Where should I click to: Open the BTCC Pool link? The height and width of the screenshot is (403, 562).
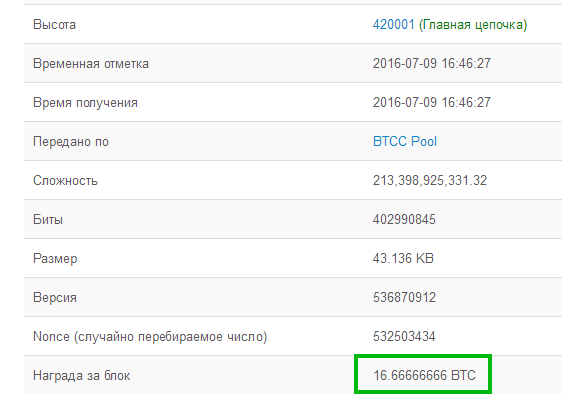click(405, 141)
